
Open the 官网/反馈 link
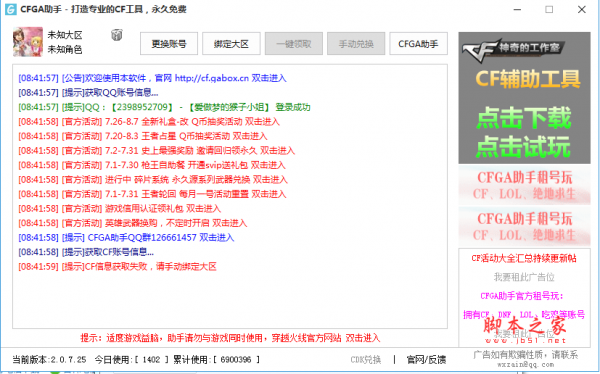pos(426,359)
